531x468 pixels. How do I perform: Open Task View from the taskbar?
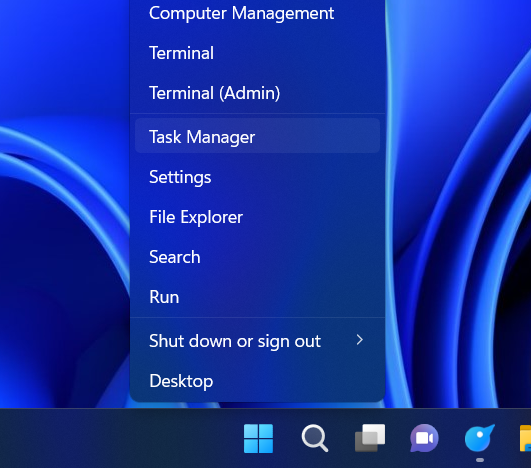pyautogui.click(x=370, y=438)
